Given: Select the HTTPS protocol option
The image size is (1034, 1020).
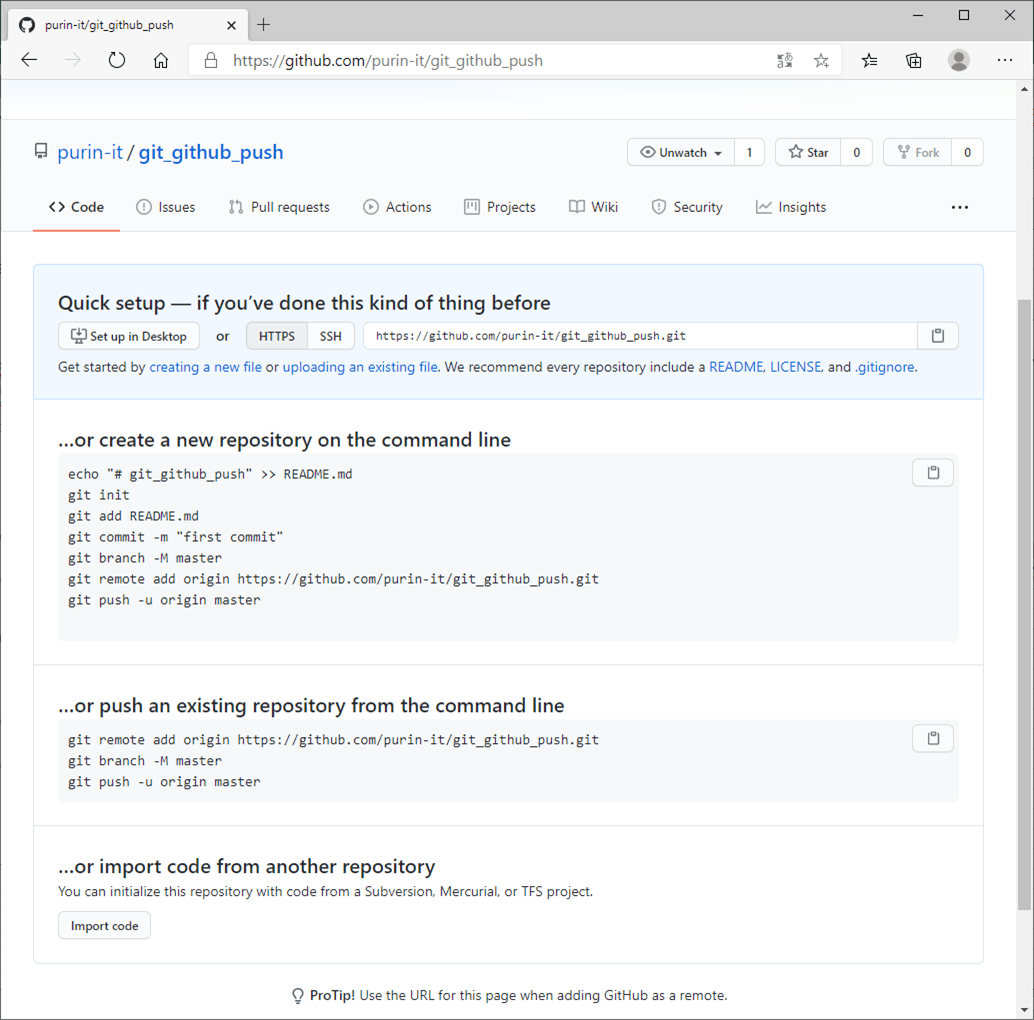Looking at the screenshot, I should (277, 336).
